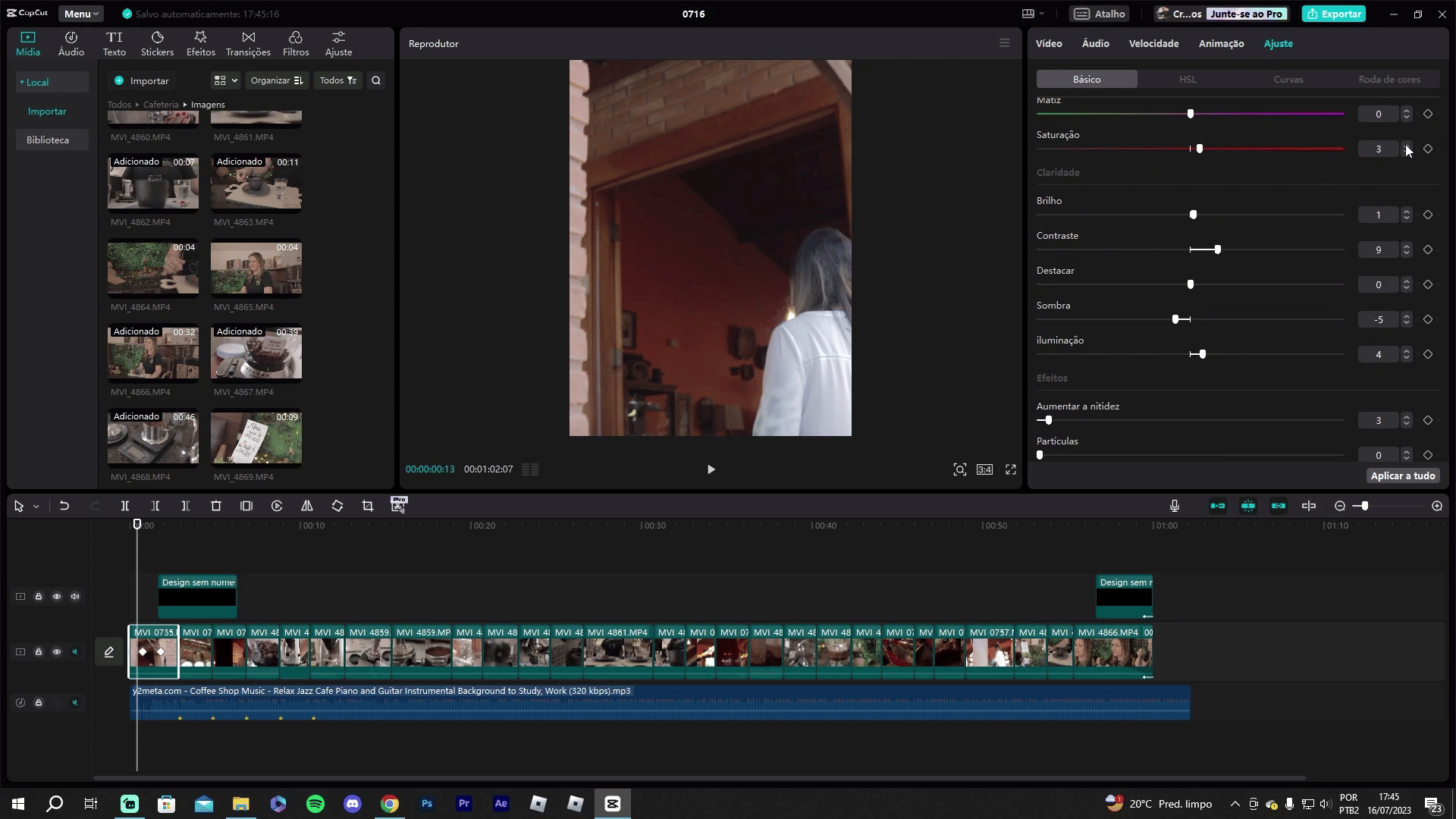The width and height of the screenshot is (1456, 819).
Task: Open the Transições panel
Action: [248, 44]
